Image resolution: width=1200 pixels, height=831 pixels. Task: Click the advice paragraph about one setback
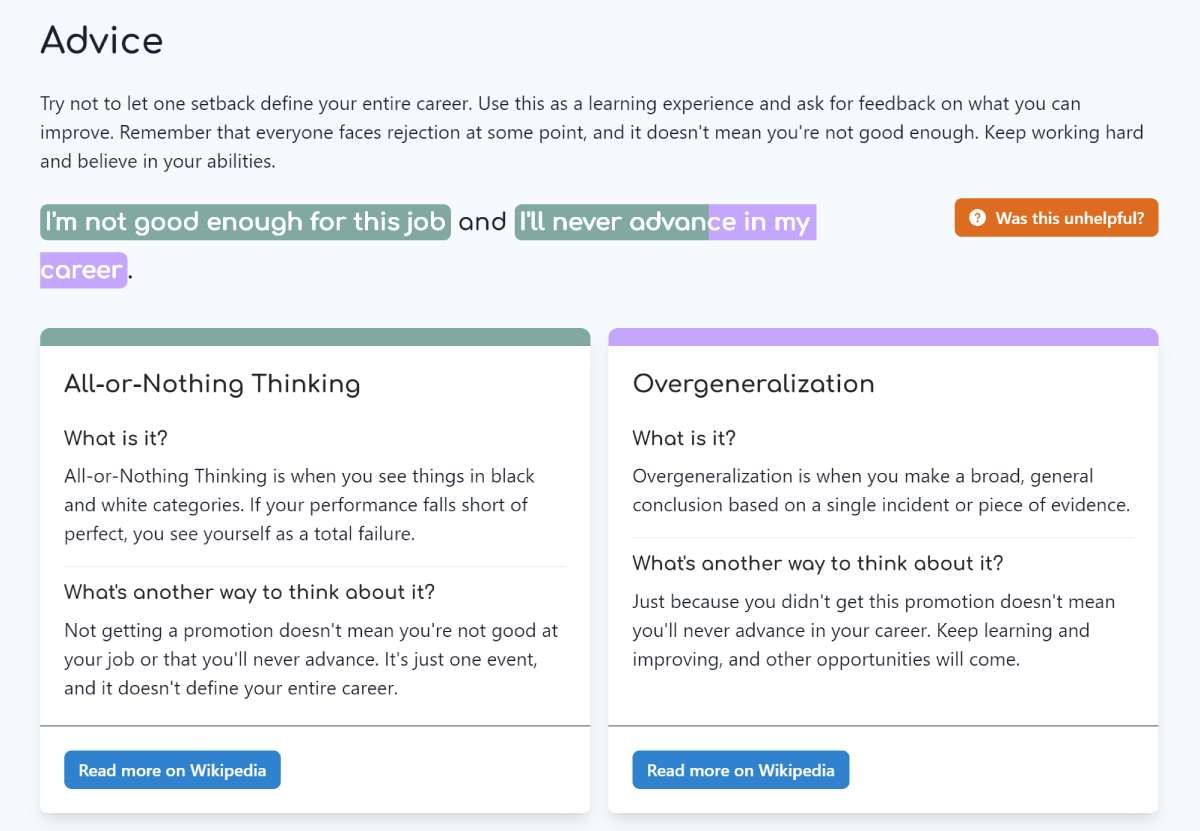tap(590, 132)
